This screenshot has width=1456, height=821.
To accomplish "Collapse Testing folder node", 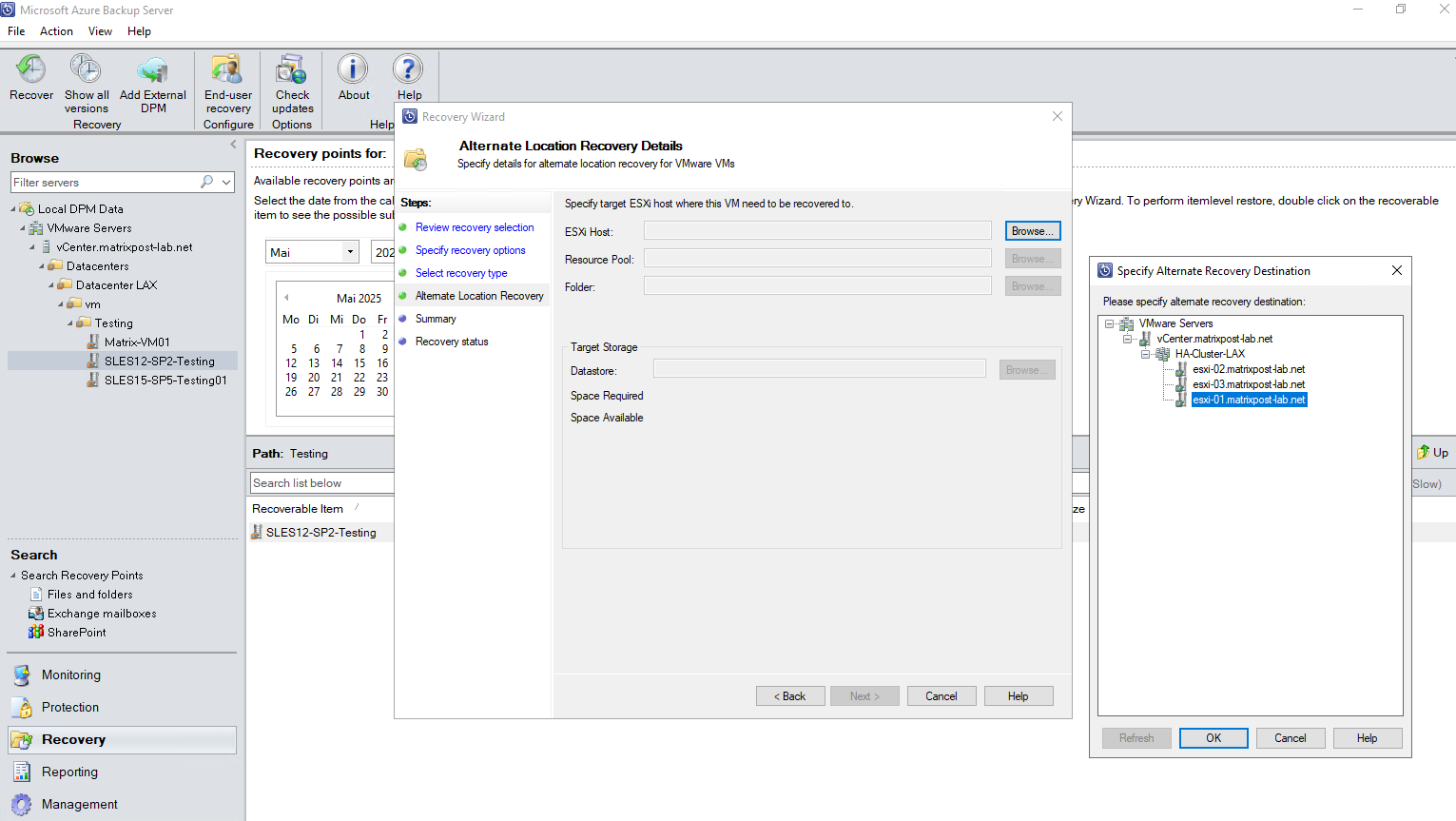I will tap(70, 323).
